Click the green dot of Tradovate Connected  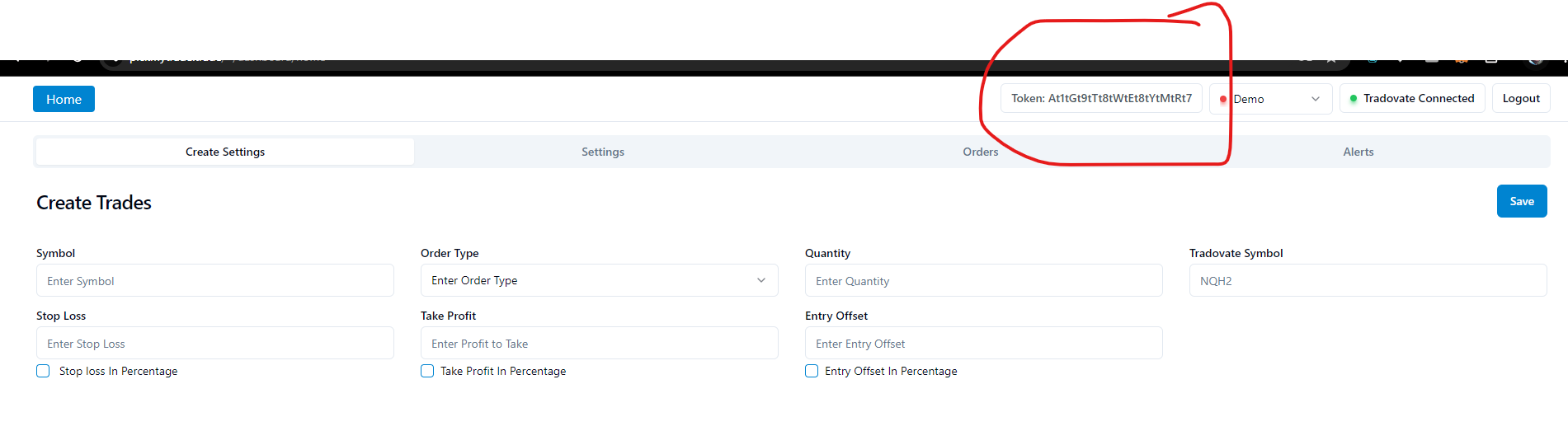[1354, 98]
